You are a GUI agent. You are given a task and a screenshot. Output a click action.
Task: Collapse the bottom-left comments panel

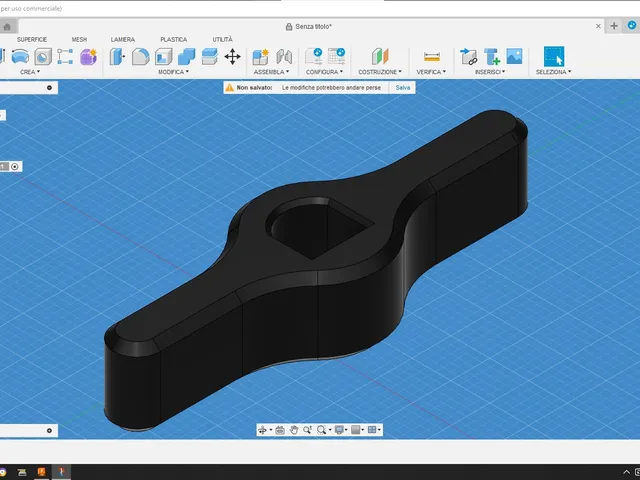coord(49,431)
